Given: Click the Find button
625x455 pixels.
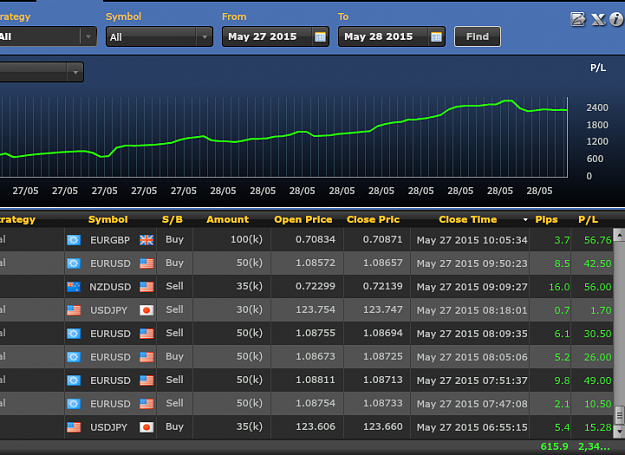Looking at the screenshot, I should point(477,37).
